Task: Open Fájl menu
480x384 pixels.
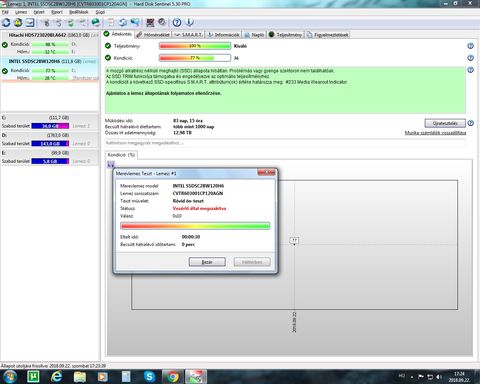Action: click(x=5, y=12)
